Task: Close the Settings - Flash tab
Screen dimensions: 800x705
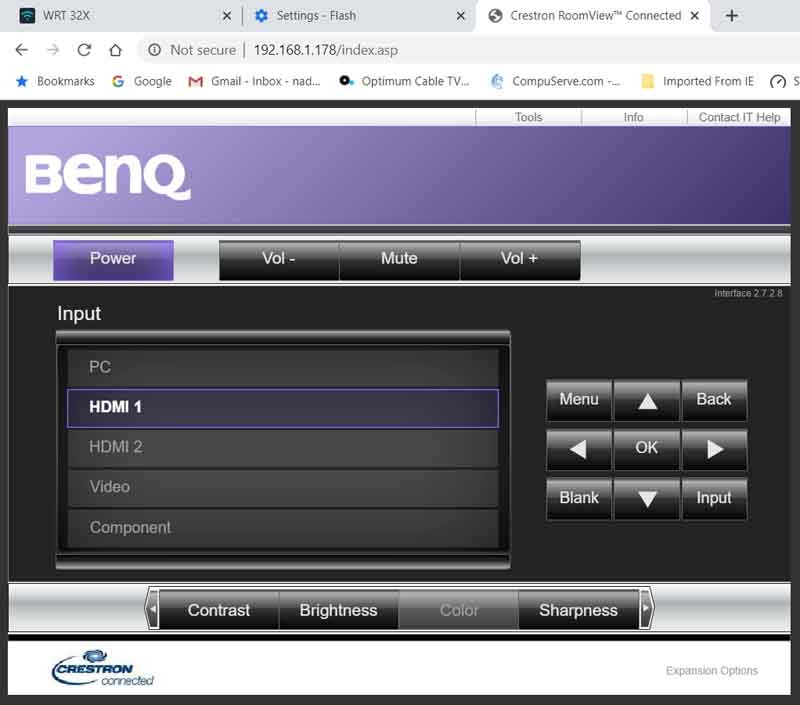Action: [x=461, y=16]
